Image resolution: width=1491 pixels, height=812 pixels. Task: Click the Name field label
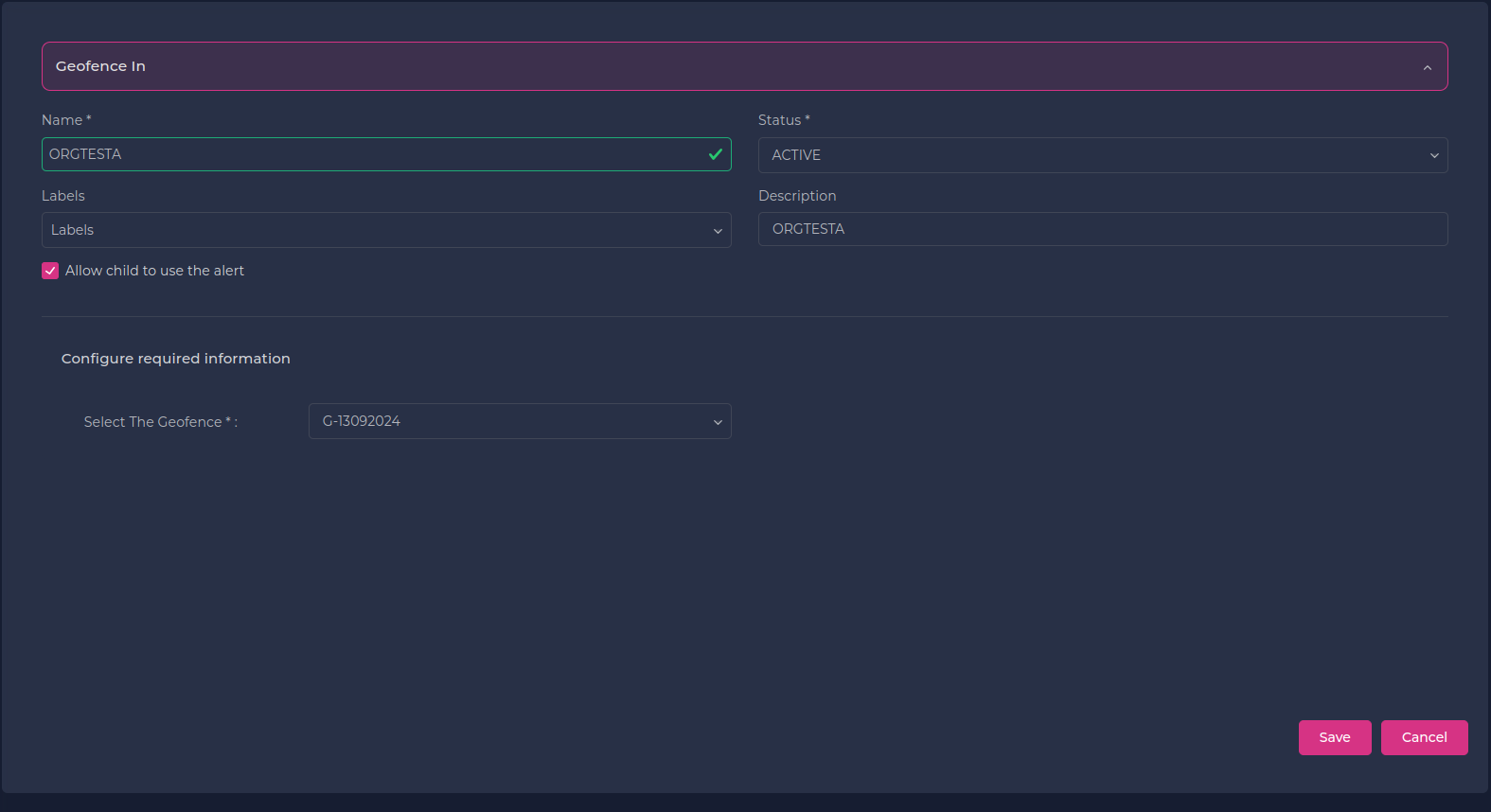pos(62,120)
